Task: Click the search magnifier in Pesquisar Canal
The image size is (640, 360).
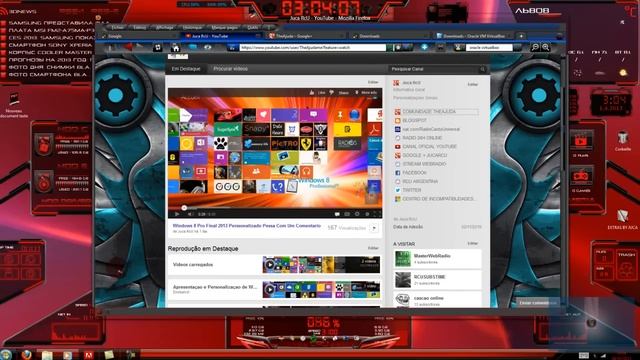Action: (x=482, y=69)
